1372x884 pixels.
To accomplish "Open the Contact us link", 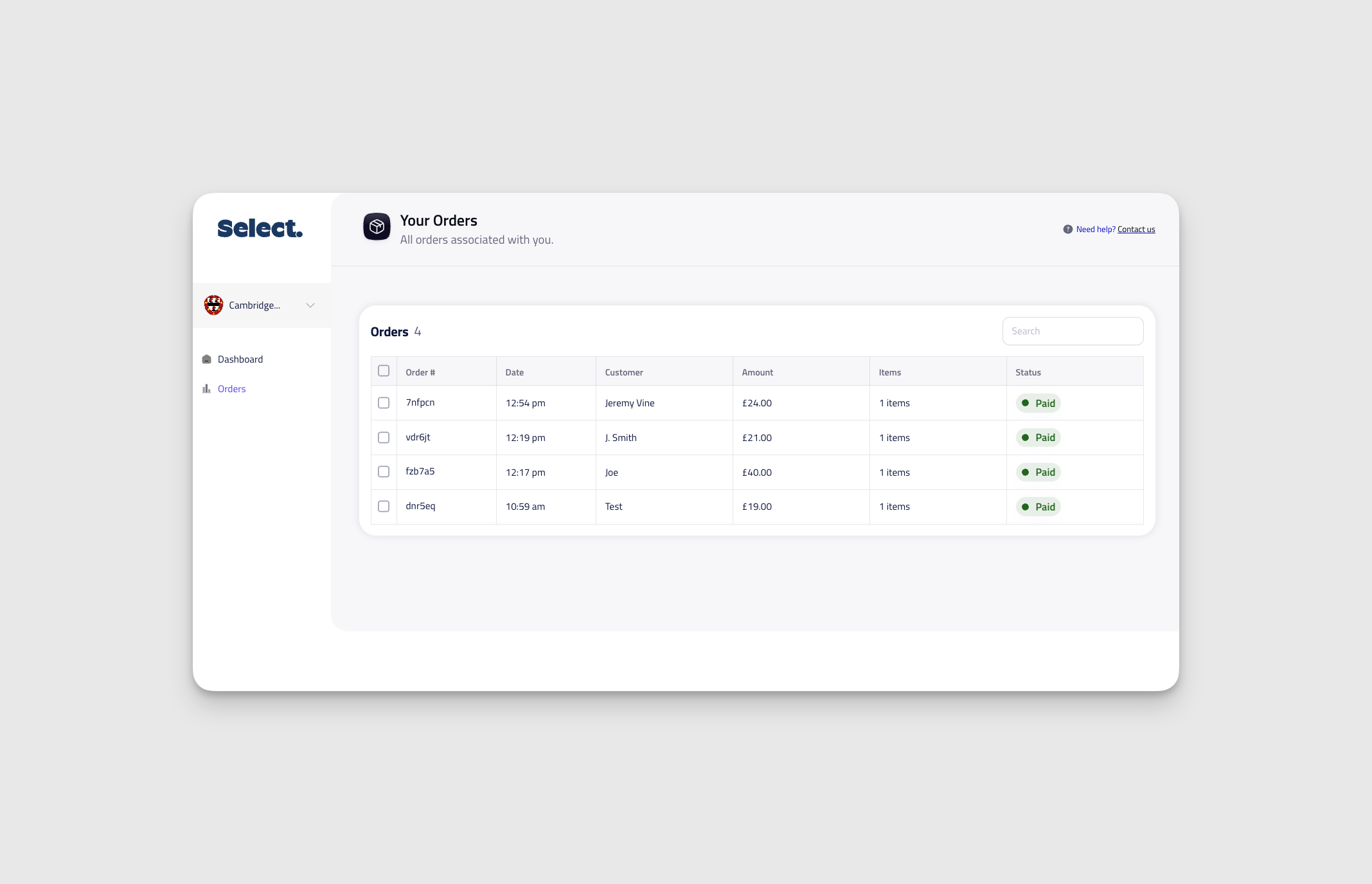I will coord(1136,230).
